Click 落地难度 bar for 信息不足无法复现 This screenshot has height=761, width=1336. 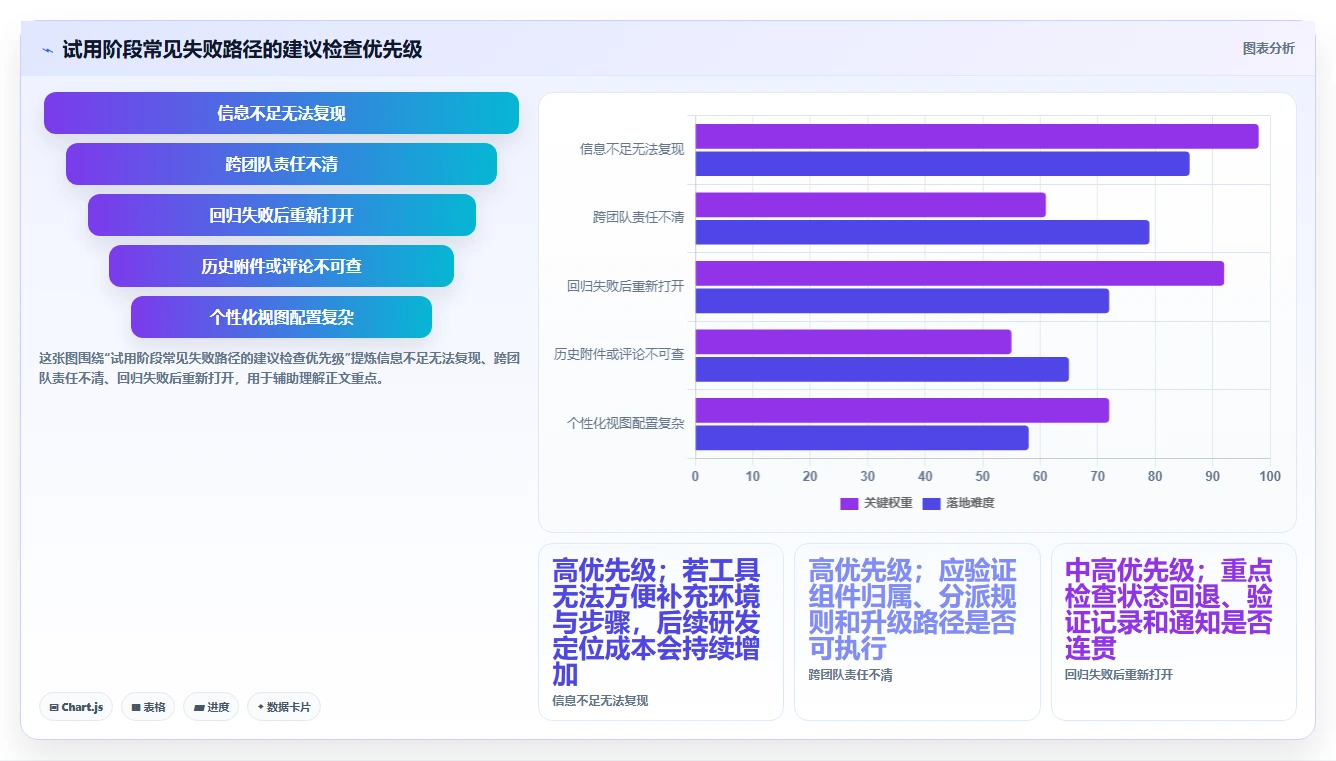[943, 164]
